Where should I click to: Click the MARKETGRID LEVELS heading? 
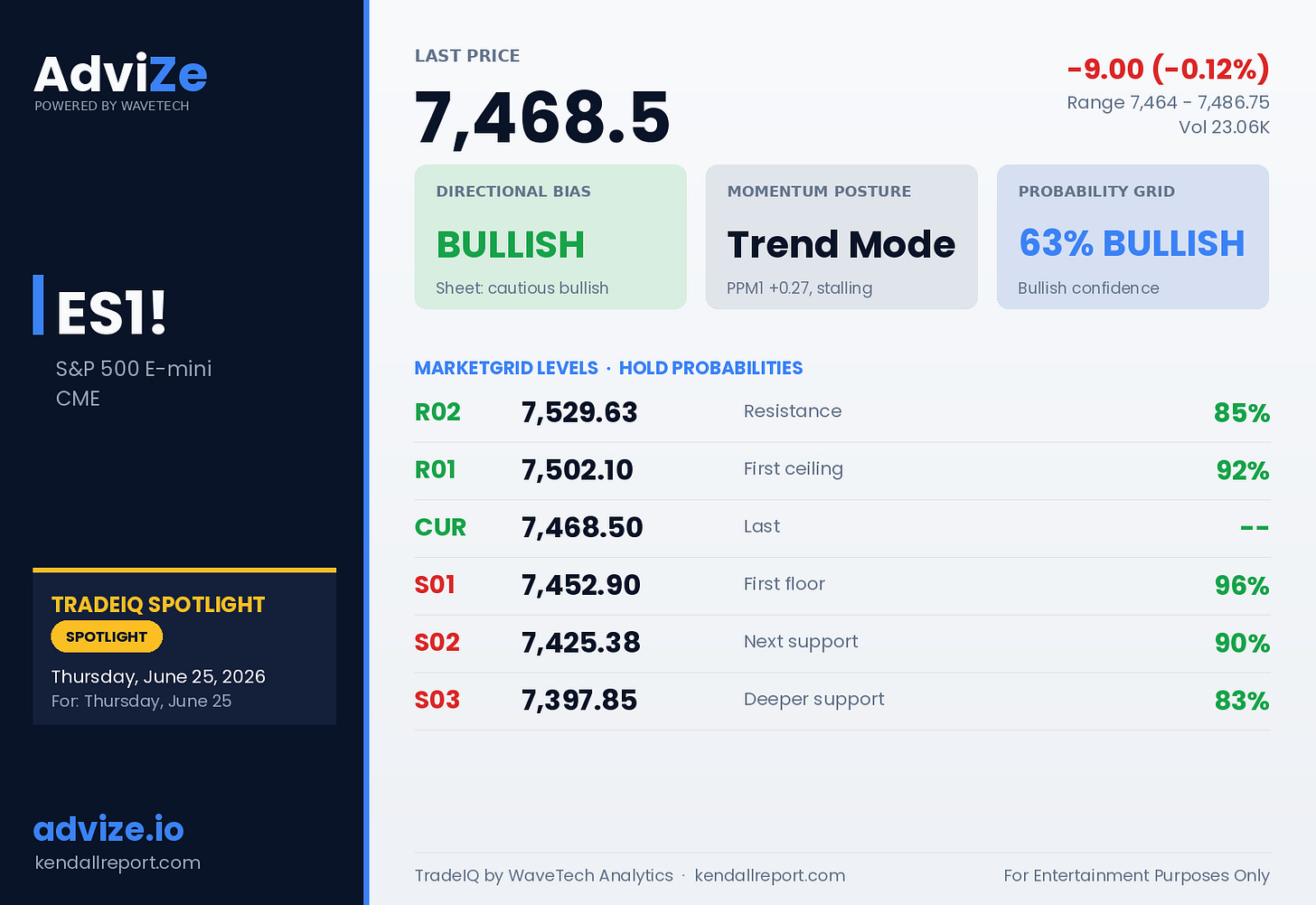click(x=506, y=368)
